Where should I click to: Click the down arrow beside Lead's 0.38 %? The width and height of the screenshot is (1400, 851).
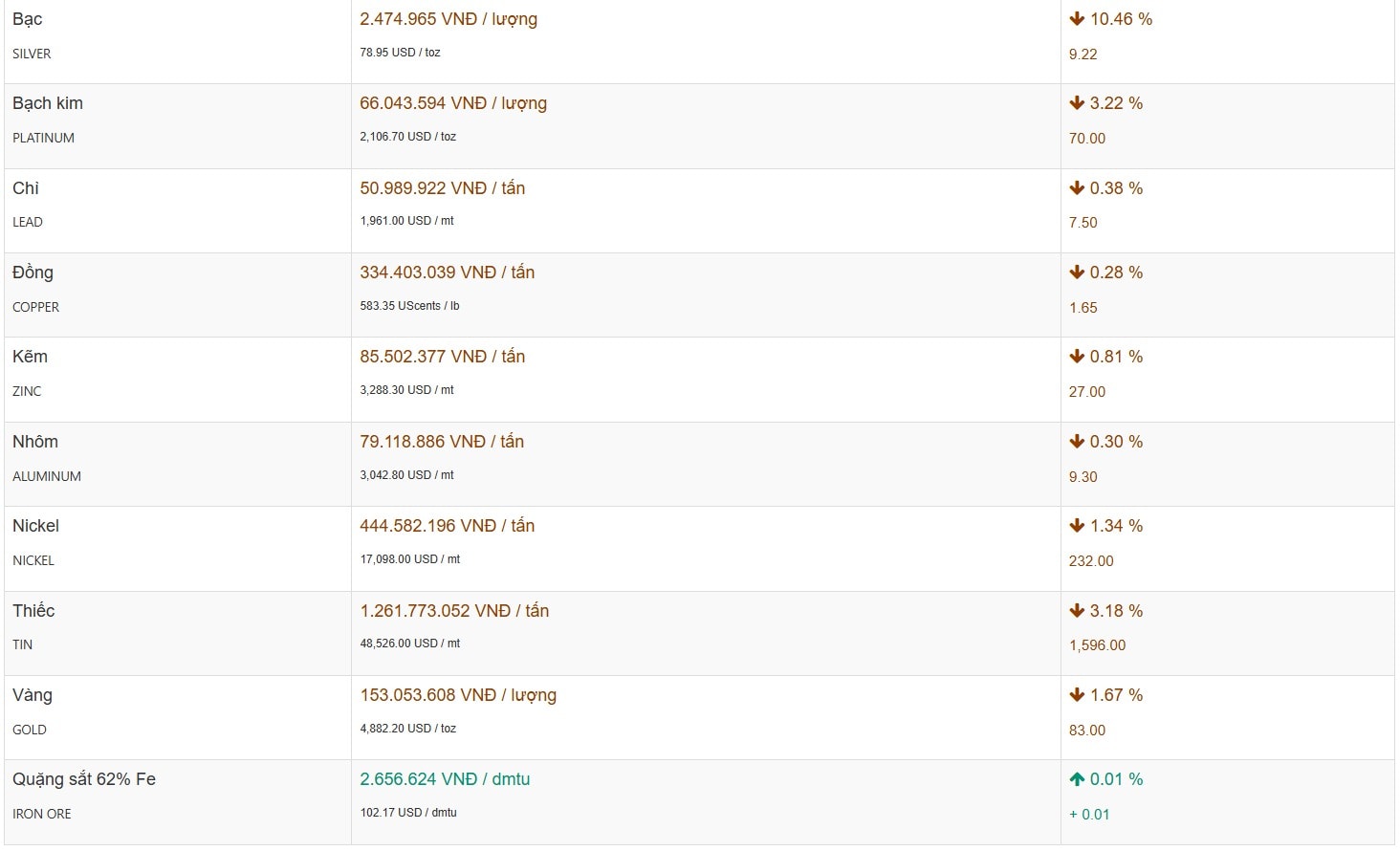click(1077, 188)
